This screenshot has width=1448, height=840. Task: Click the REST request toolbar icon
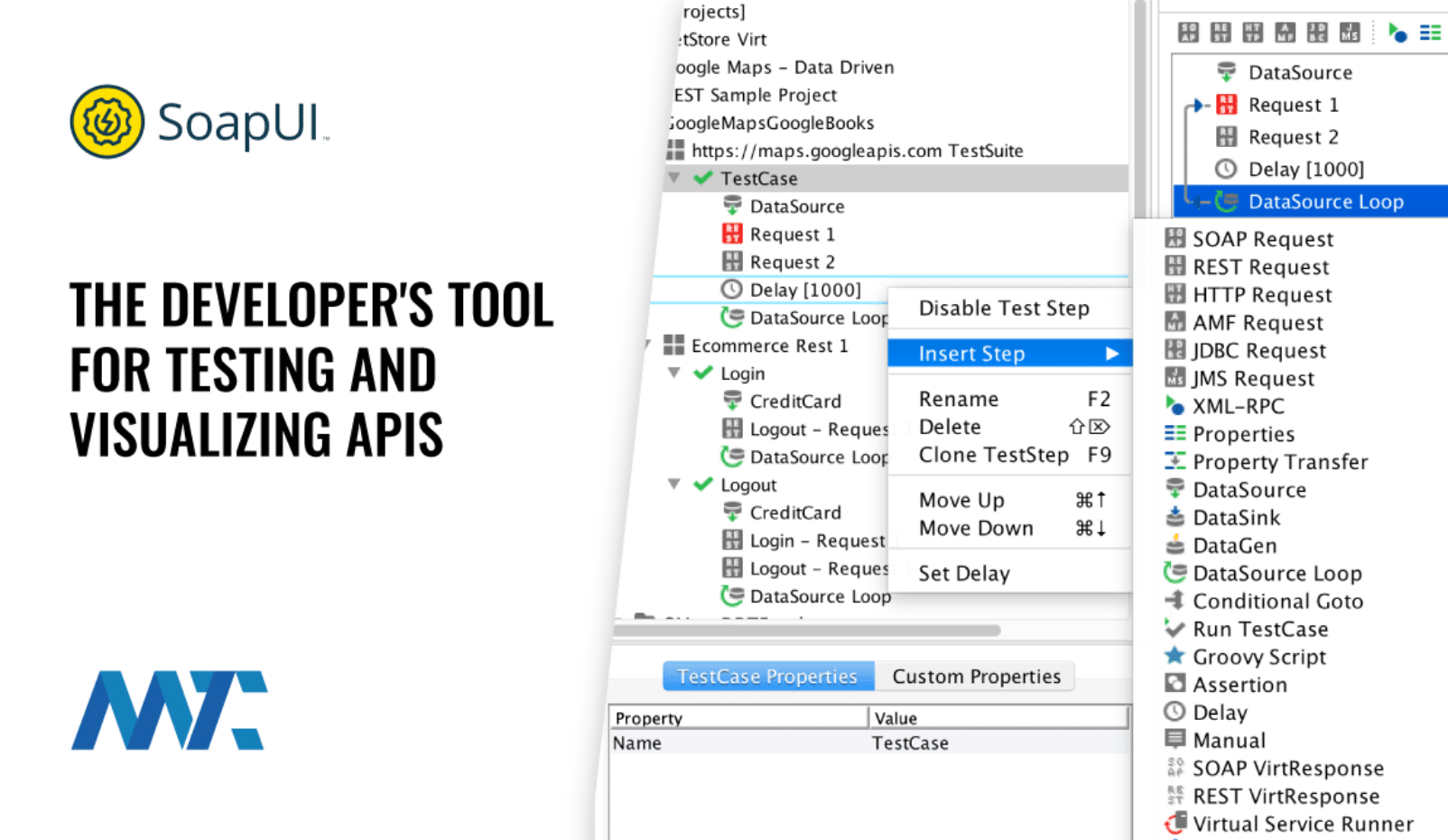click(1221, 32)
